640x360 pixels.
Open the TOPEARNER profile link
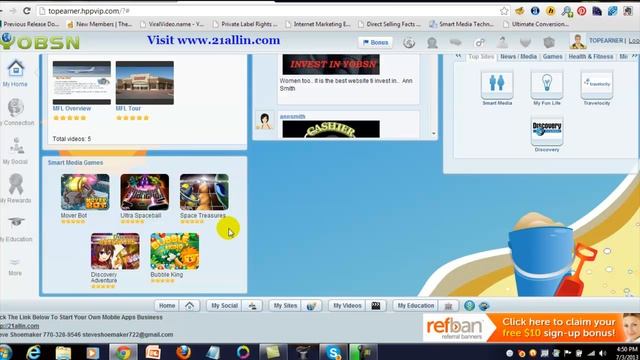pos(606,41)
